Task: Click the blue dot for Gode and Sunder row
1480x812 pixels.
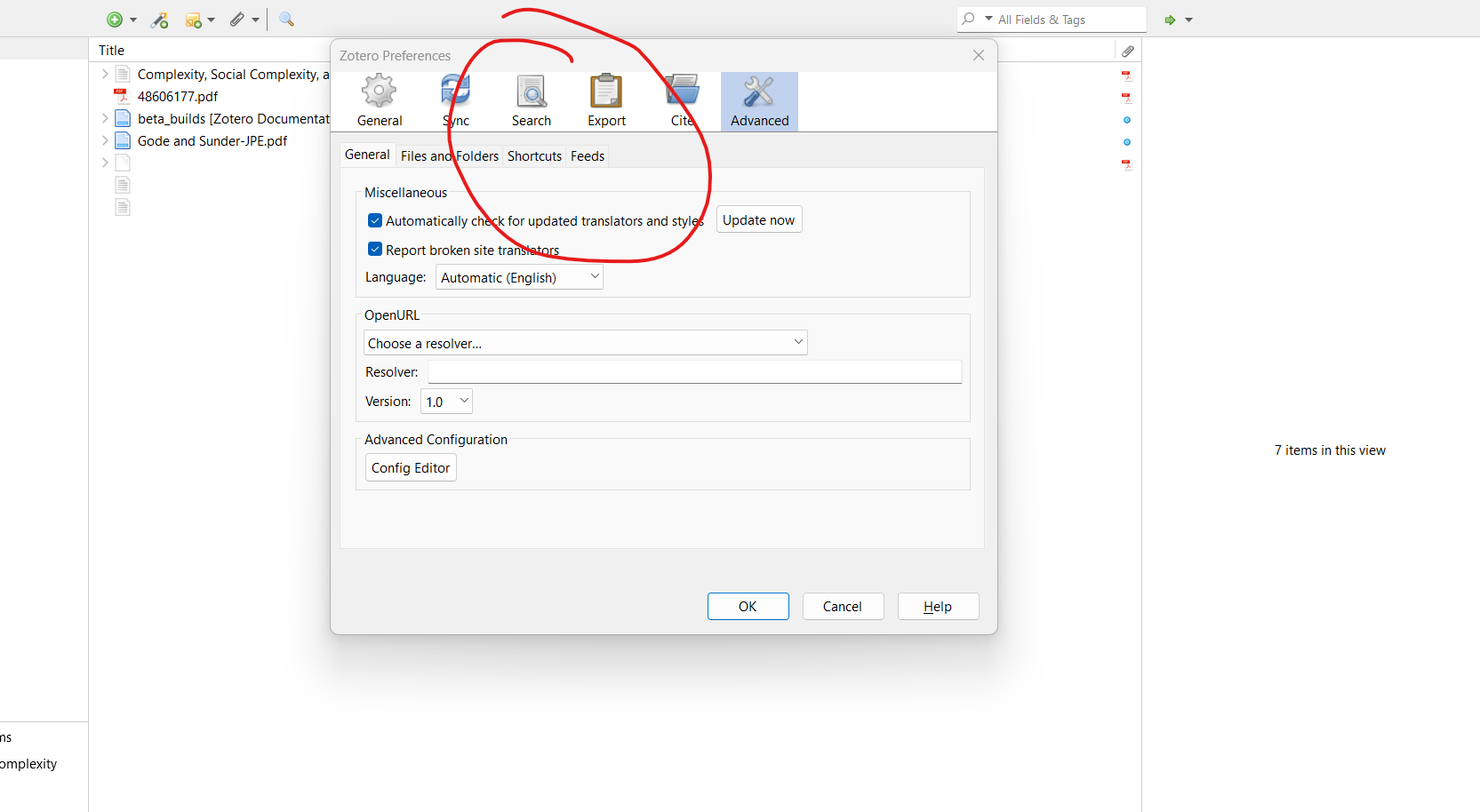Action: click(1127, 142)
